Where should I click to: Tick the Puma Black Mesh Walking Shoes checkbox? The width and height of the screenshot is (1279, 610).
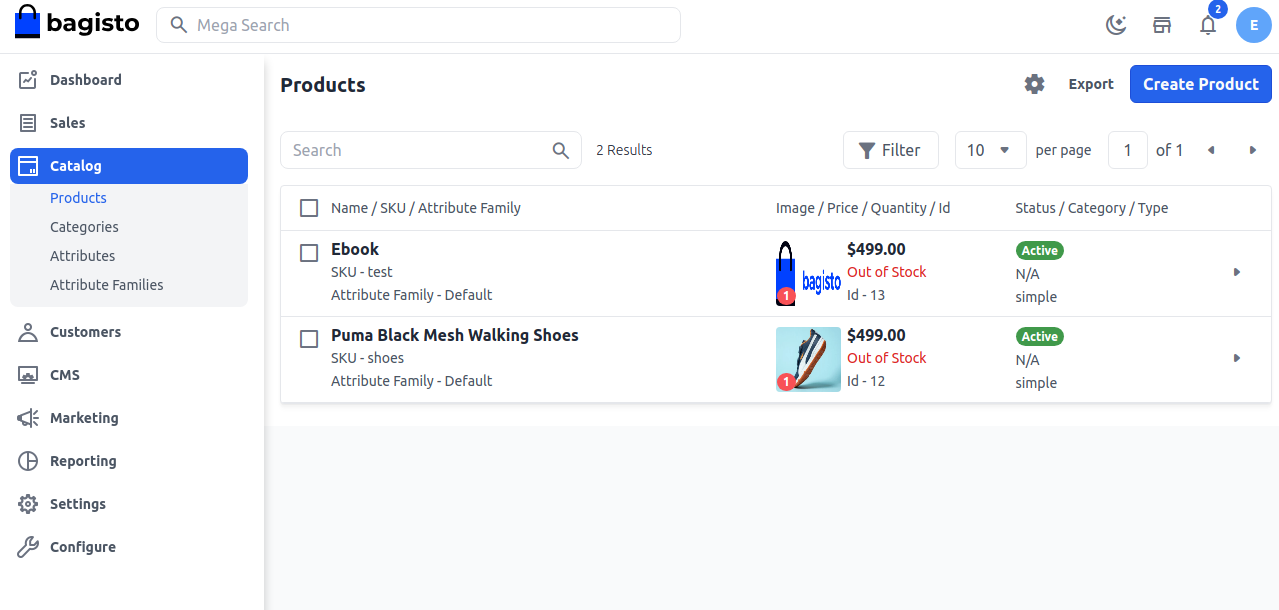point(310,339)
